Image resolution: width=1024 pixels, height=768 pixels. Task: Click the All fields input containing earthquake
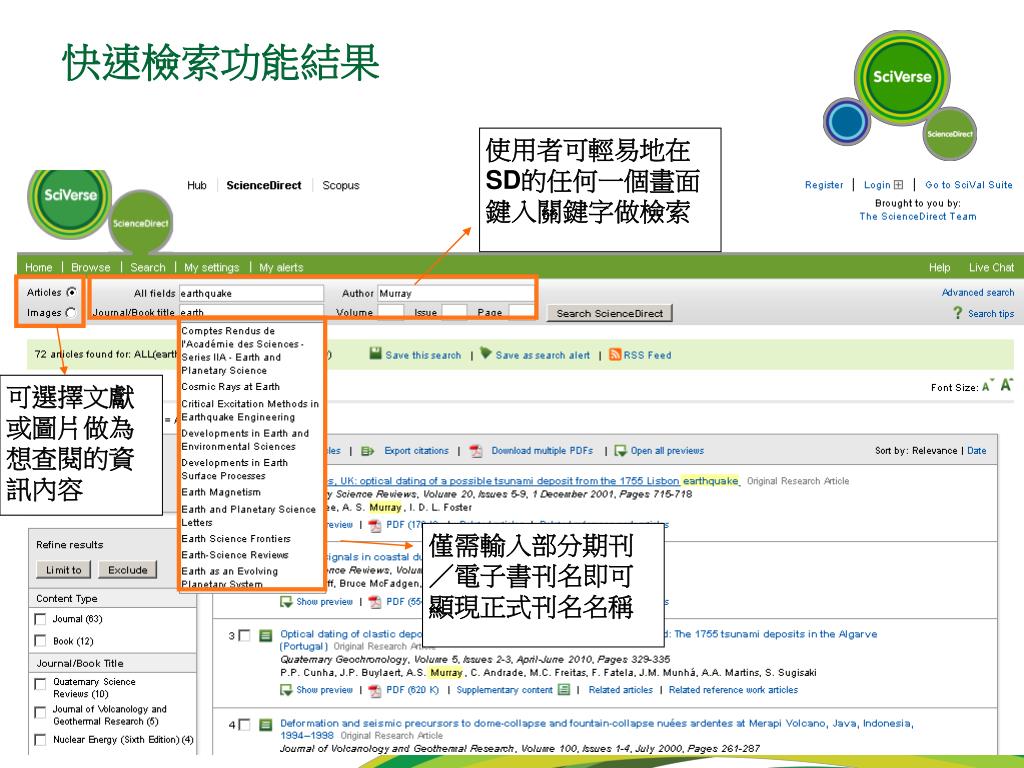[x=251, y=293]
